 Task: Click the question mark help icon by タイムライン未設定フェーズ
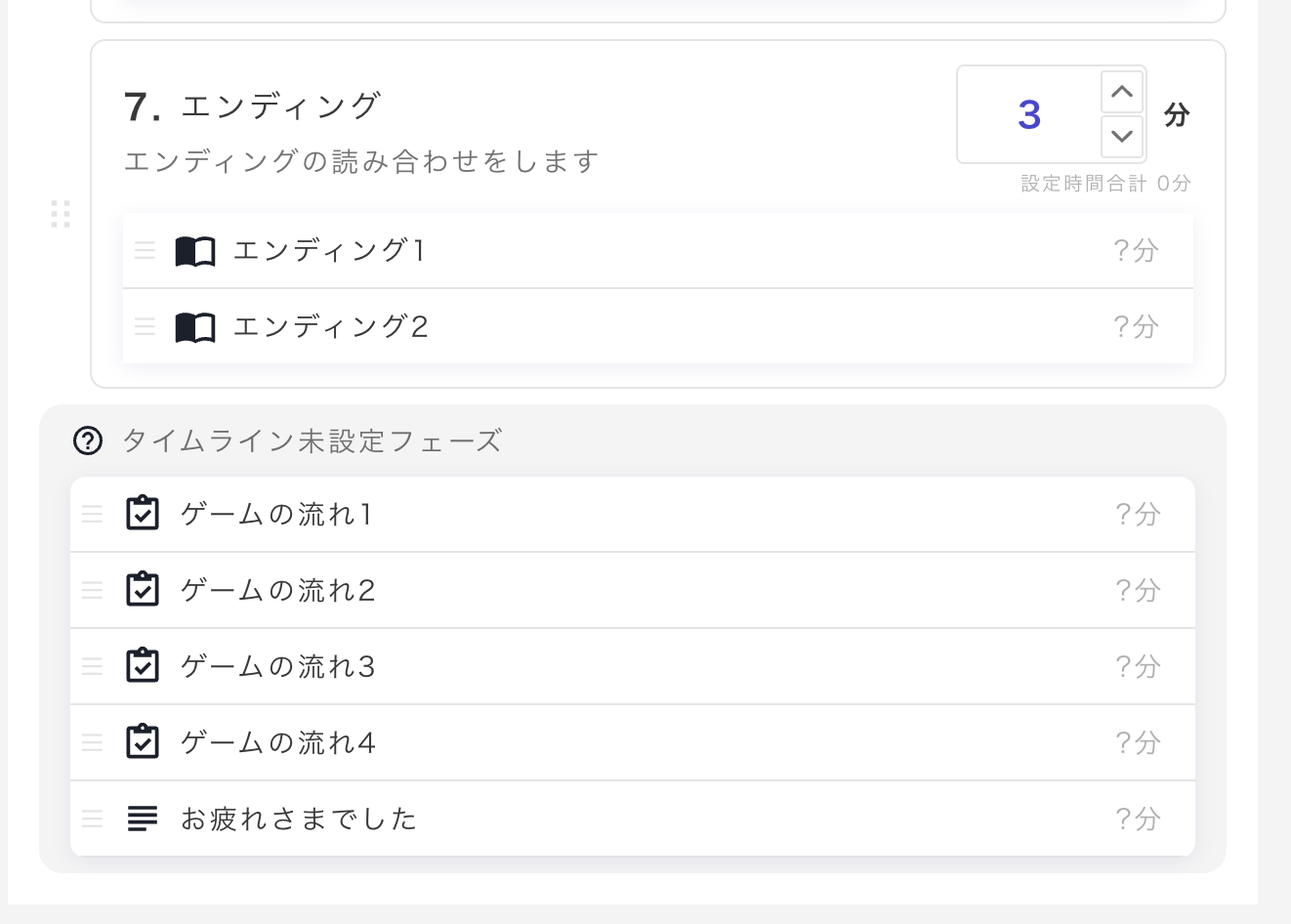88,441
